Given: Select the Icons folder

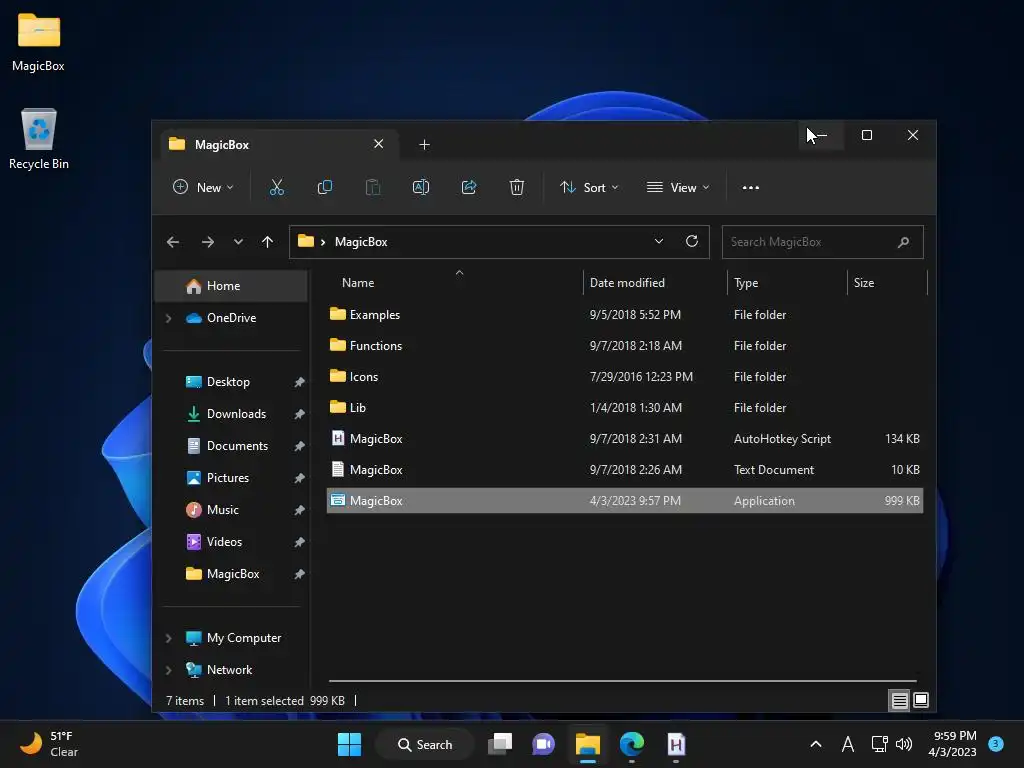Looking at the screenshot, I should [624, 377].
